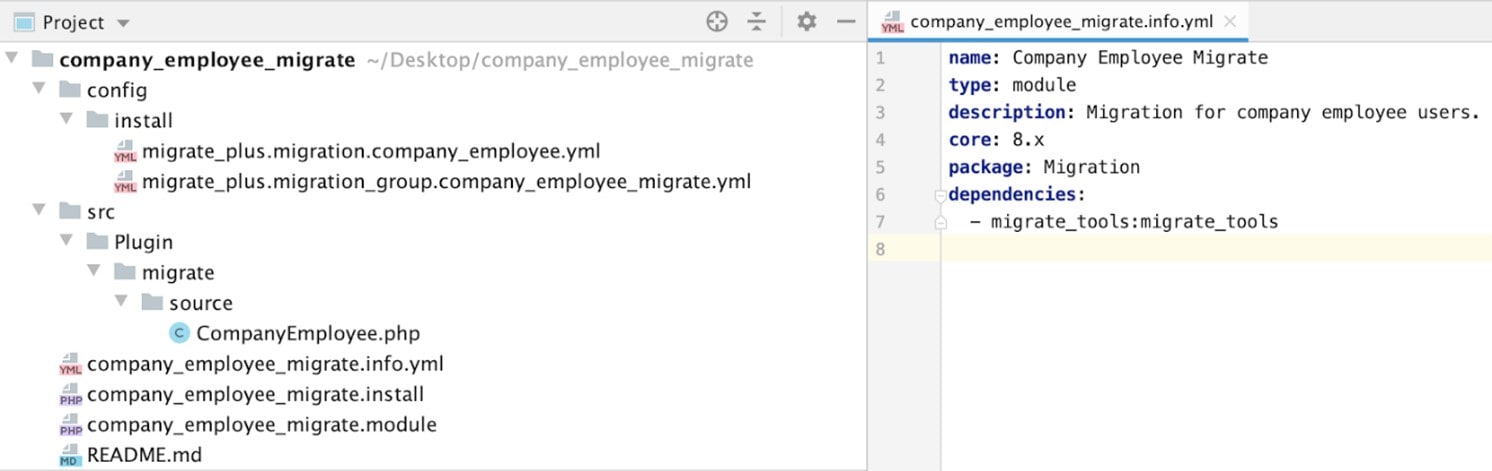Click the PHP icon beside company_employee_migrate.module
Image resolution: width=1492 pixels, height=471 pixels.
click(x=71, y=424)
